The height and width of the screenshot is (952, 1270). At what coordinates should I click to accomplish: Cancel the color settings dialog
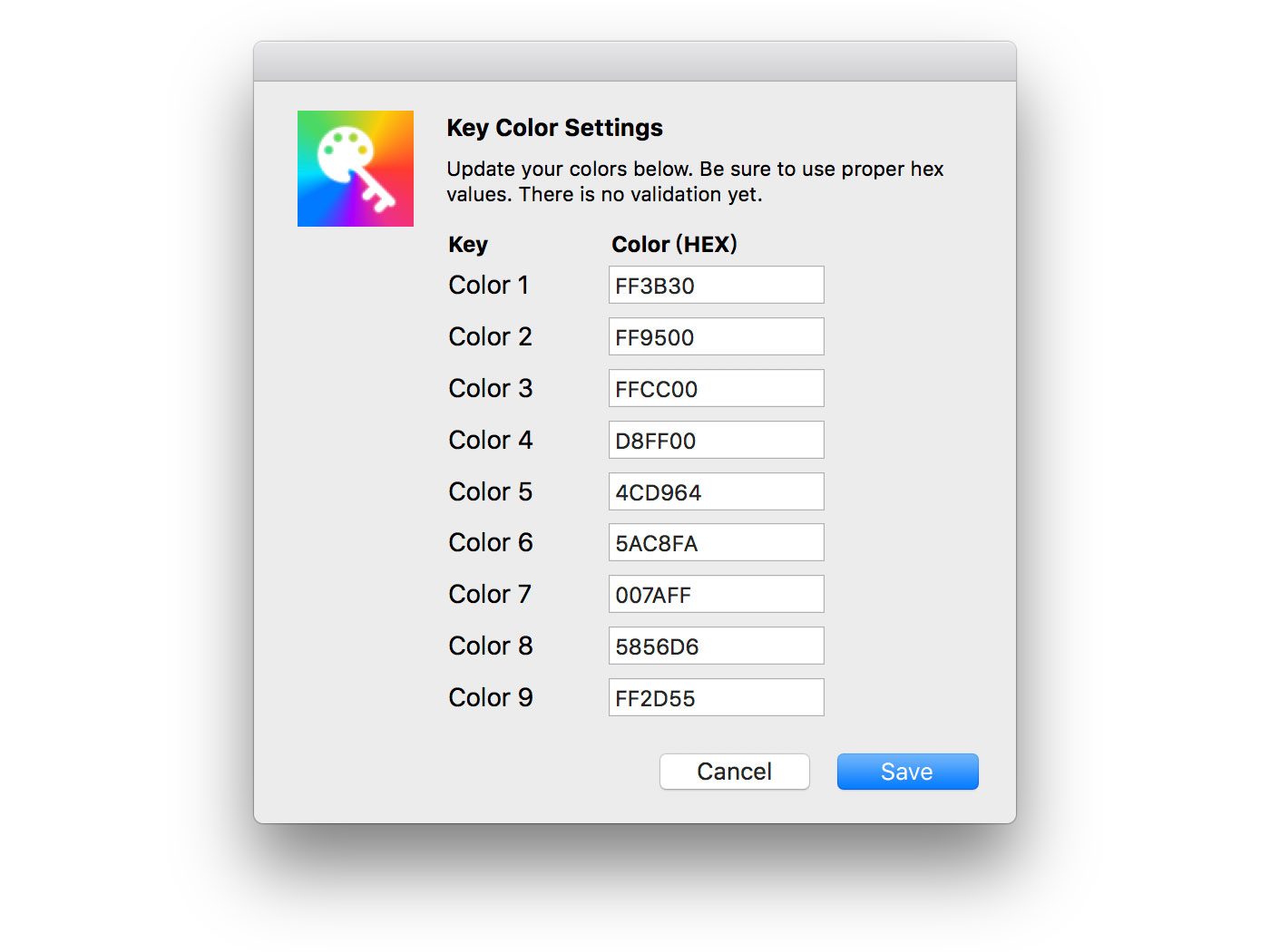pyautogui.click(x=734, y=772)
